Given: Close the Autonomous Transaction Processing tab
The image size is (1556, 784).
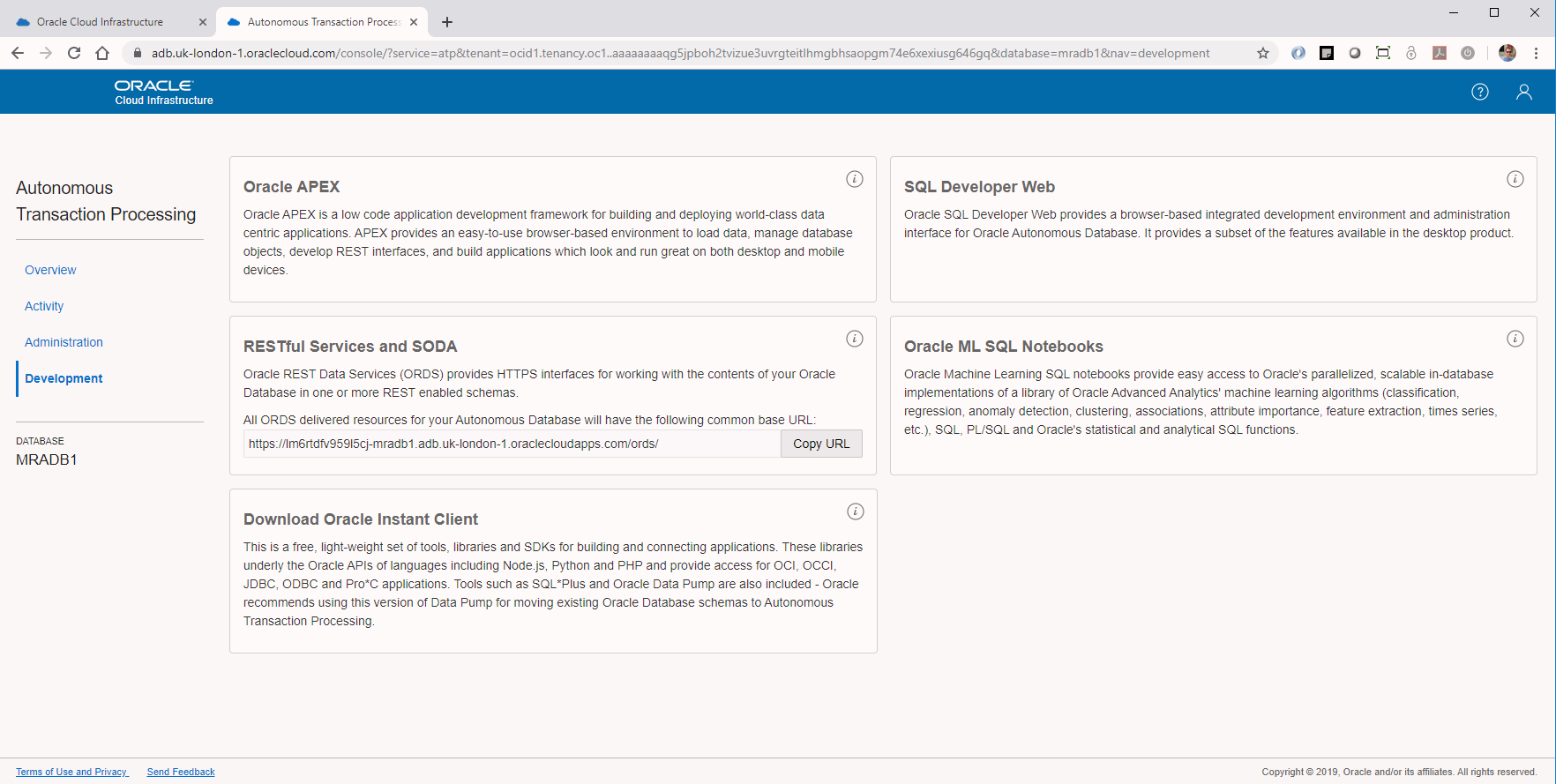Looking at the screenshot, I should coord(414,22).
